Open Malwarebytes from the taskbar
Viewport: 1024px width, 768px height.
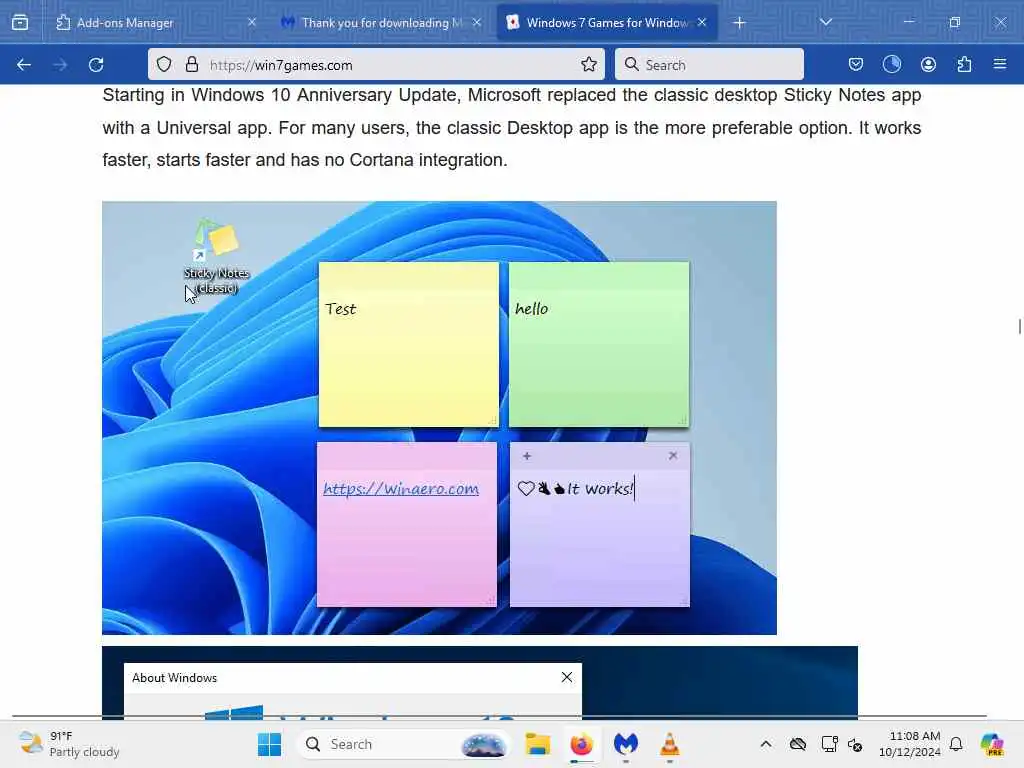click(x=626, y=744)
